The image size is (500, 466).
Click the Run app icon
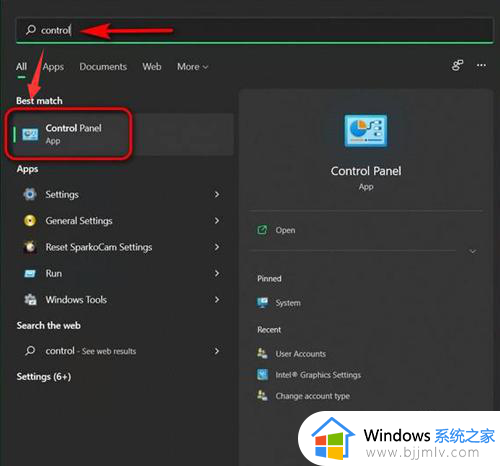point(30,274)
